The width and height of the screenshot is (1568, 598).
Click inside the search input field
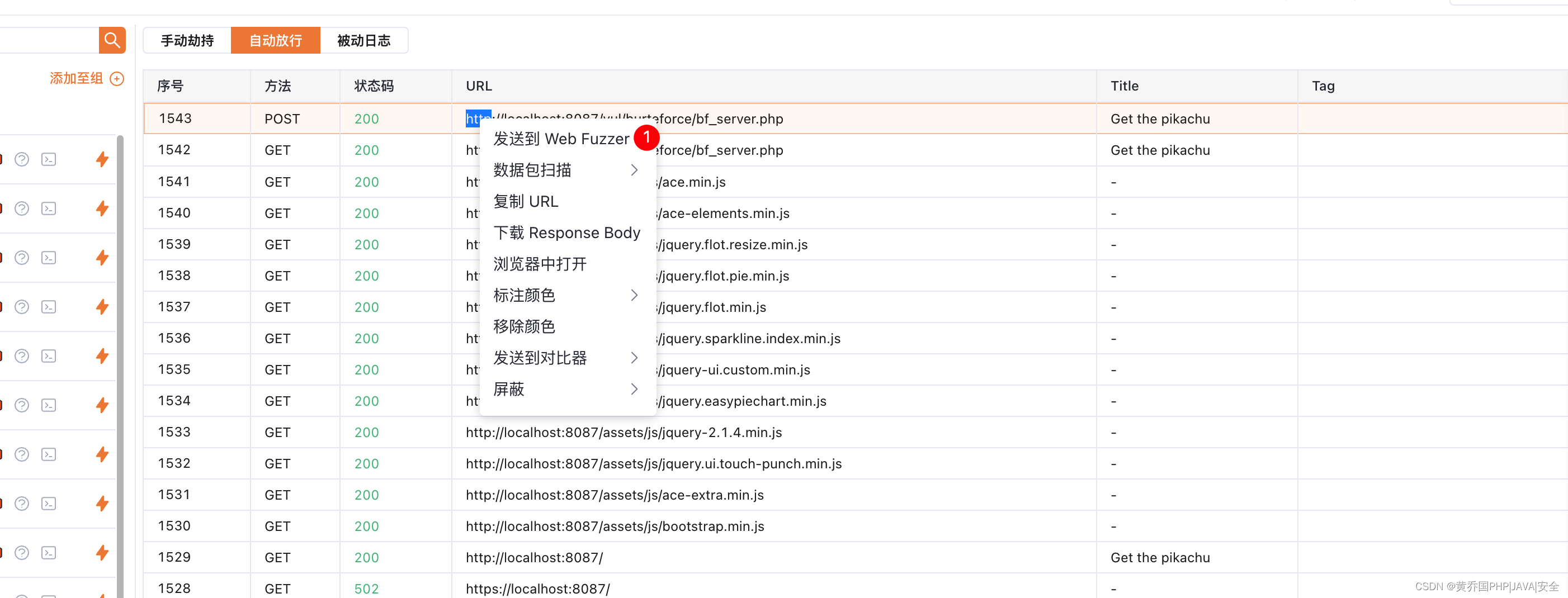[x=49, y=40]
